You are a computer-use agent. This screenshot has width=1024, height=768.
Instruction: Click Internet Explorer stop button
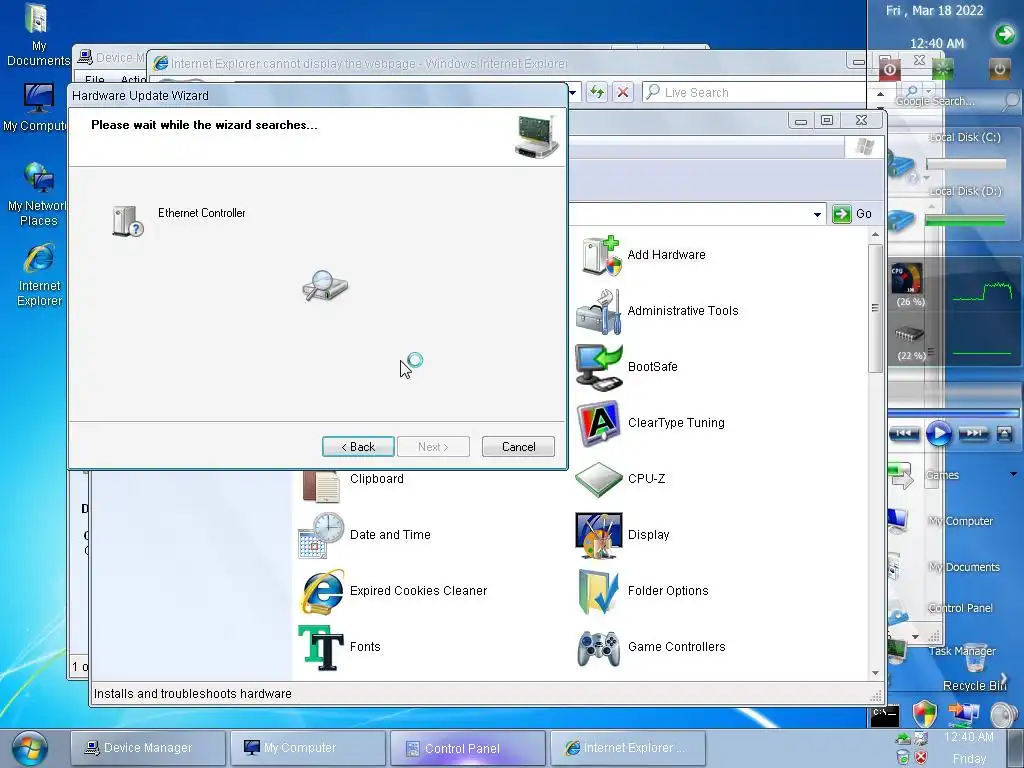pyautogui.click(x=623, y=92)
